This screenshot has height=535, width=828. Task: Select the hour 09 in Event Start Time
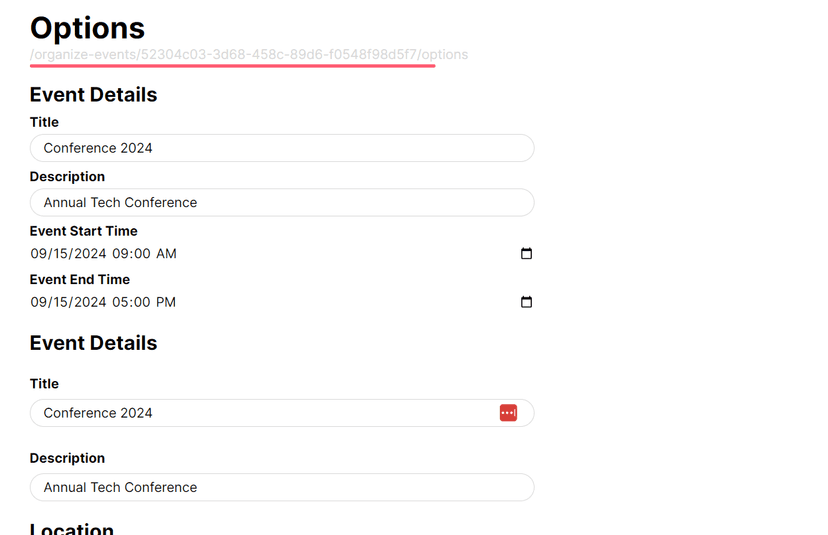point(120,254)
